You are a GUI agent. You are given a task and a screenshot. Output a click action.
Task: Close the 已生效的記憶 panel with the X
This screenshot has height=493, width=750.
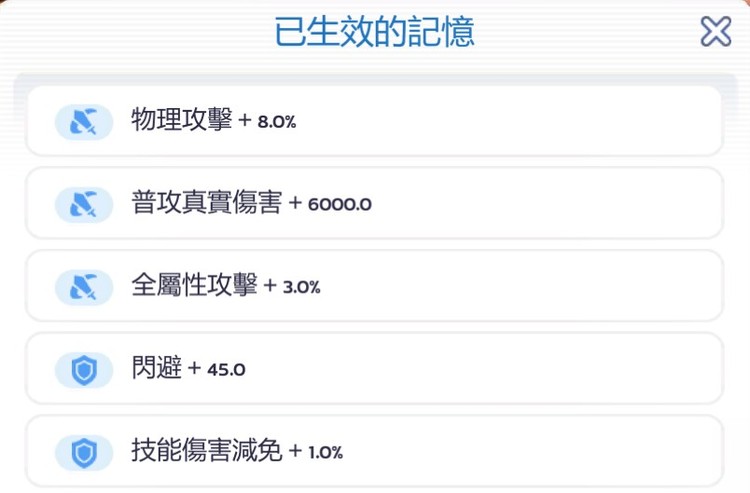715,32
